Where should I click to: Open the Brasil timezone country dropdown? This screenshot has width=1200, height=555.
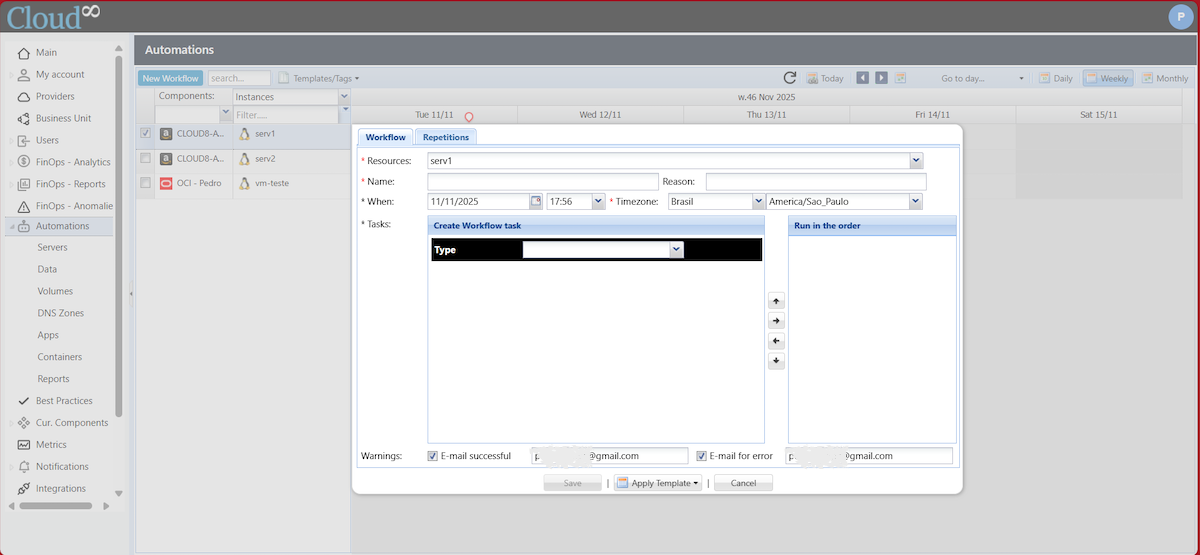point(758,201)
